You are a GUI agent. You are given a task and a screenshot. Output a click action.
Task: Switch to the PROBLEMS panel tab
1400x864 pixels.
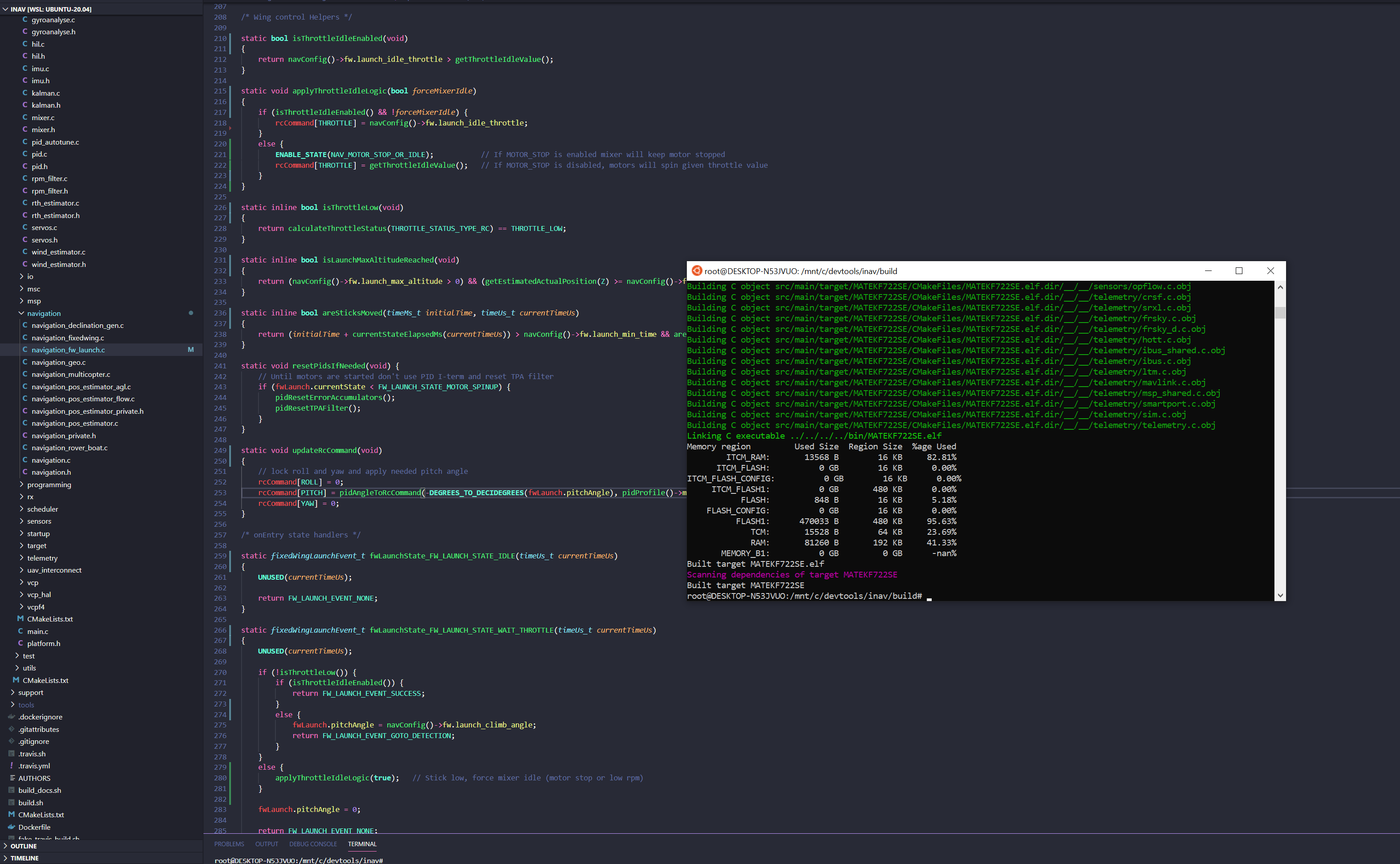[x=229, y=844]
